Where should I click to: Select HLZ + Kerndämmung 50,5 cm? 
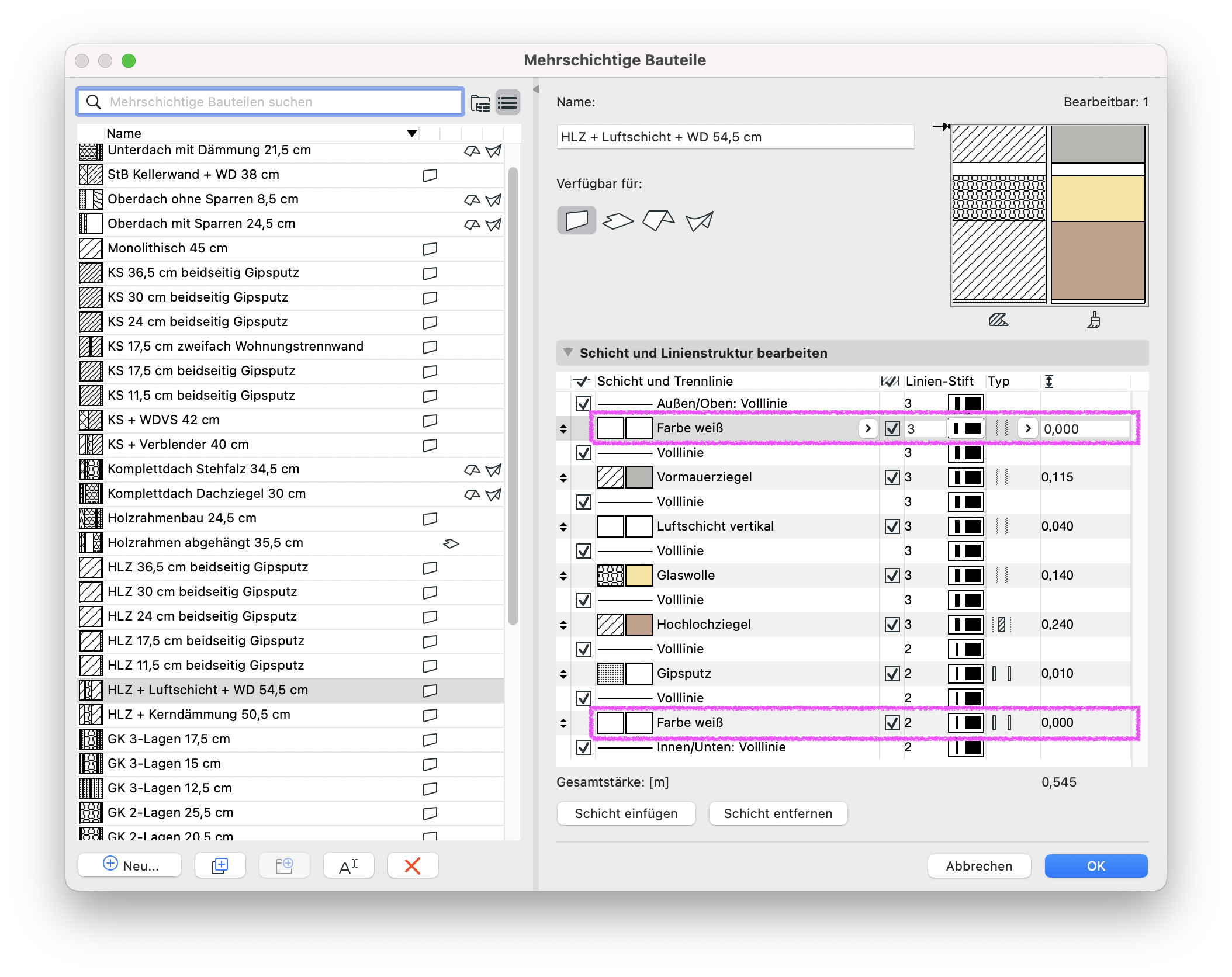tap(290, 715)
